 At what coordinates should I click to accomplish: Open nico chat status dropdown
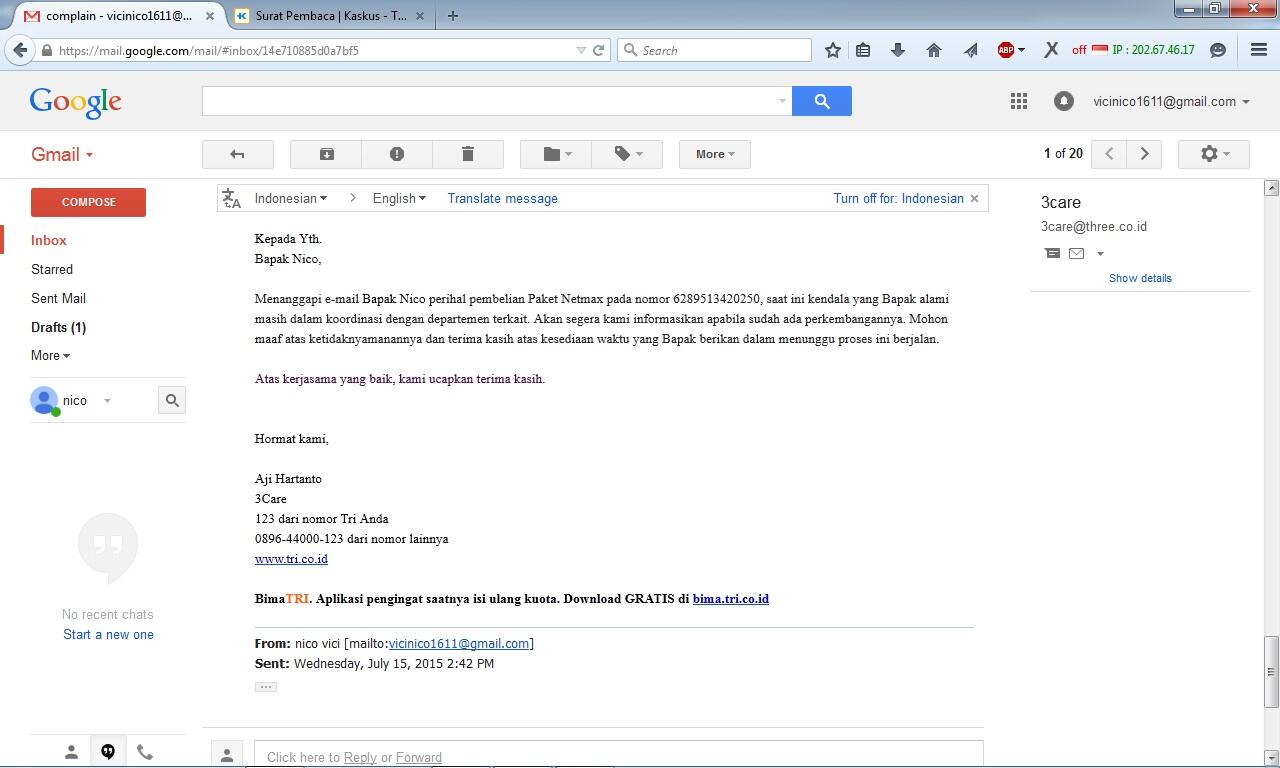107,401
